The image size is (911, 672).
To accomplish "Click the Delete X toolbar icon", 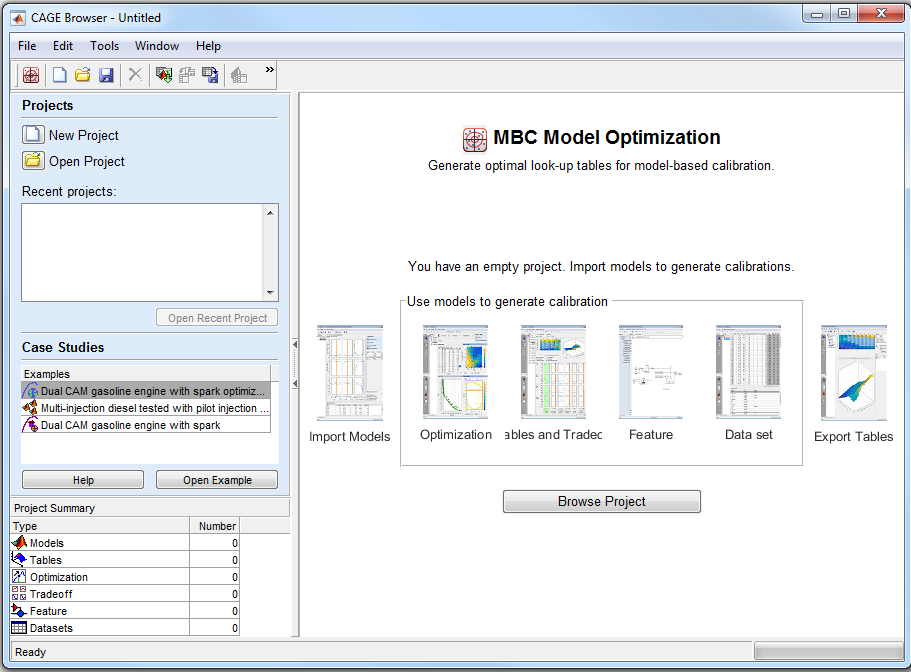I will 135,74.
